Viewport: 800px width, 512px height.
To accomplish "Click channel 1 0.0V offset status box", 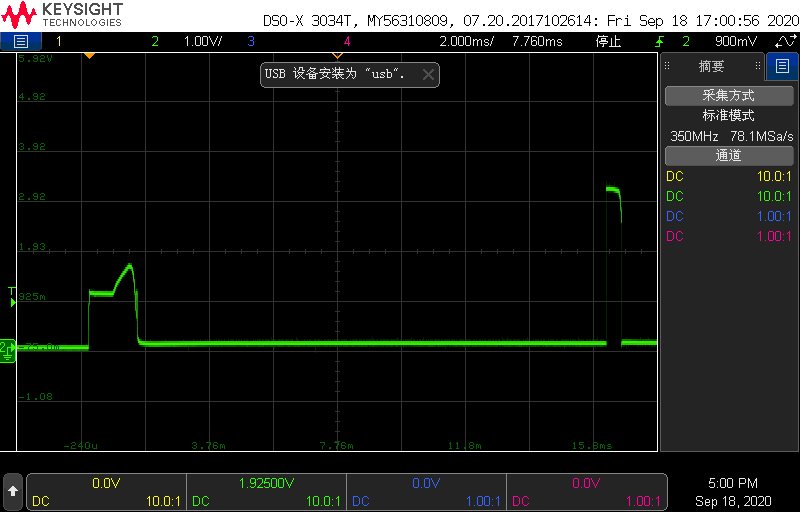I will tap(106, 492).
